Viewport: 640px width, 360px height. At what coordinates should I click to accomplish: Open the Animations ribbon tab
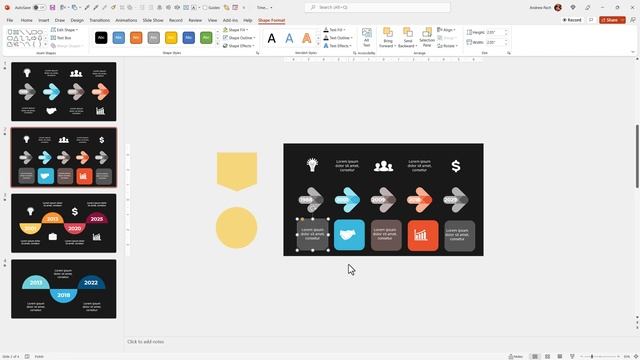(x=126, y=20)
